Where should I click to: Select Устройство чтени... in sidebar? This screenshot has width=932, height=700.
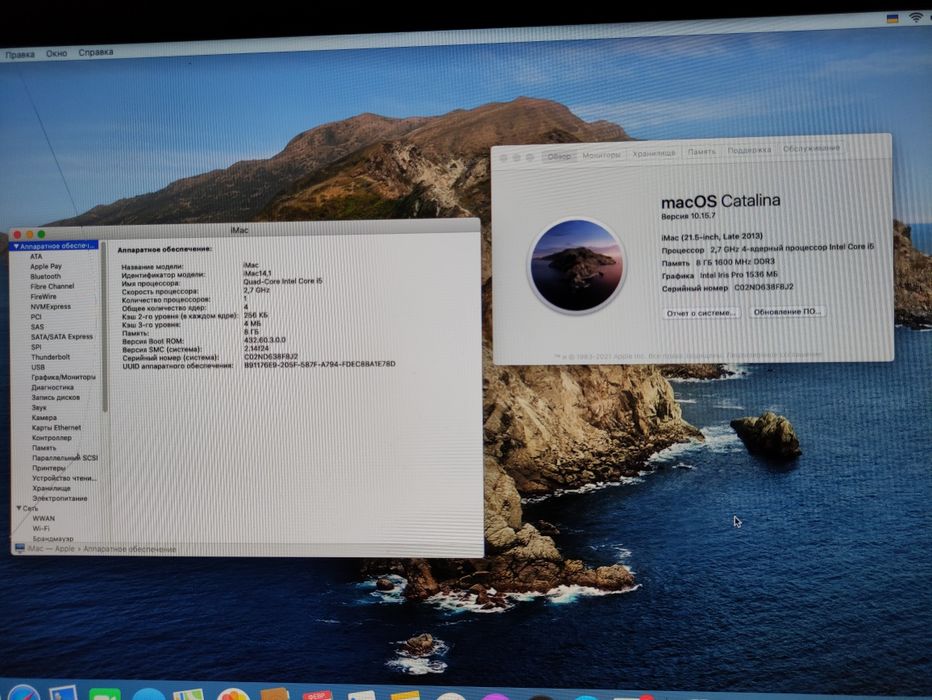coord(64,478)
